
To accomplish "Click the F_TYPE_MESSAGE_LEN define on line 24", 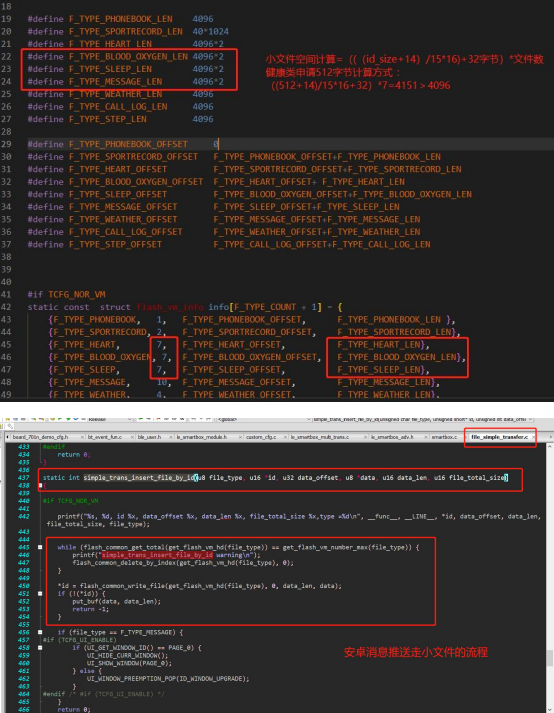I will (x=126, y=81).
